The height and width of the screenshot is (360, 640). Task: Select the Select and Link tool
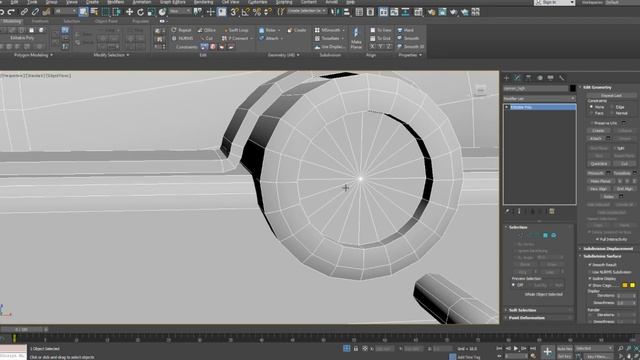pyautogui.click(x=24, y=12)
